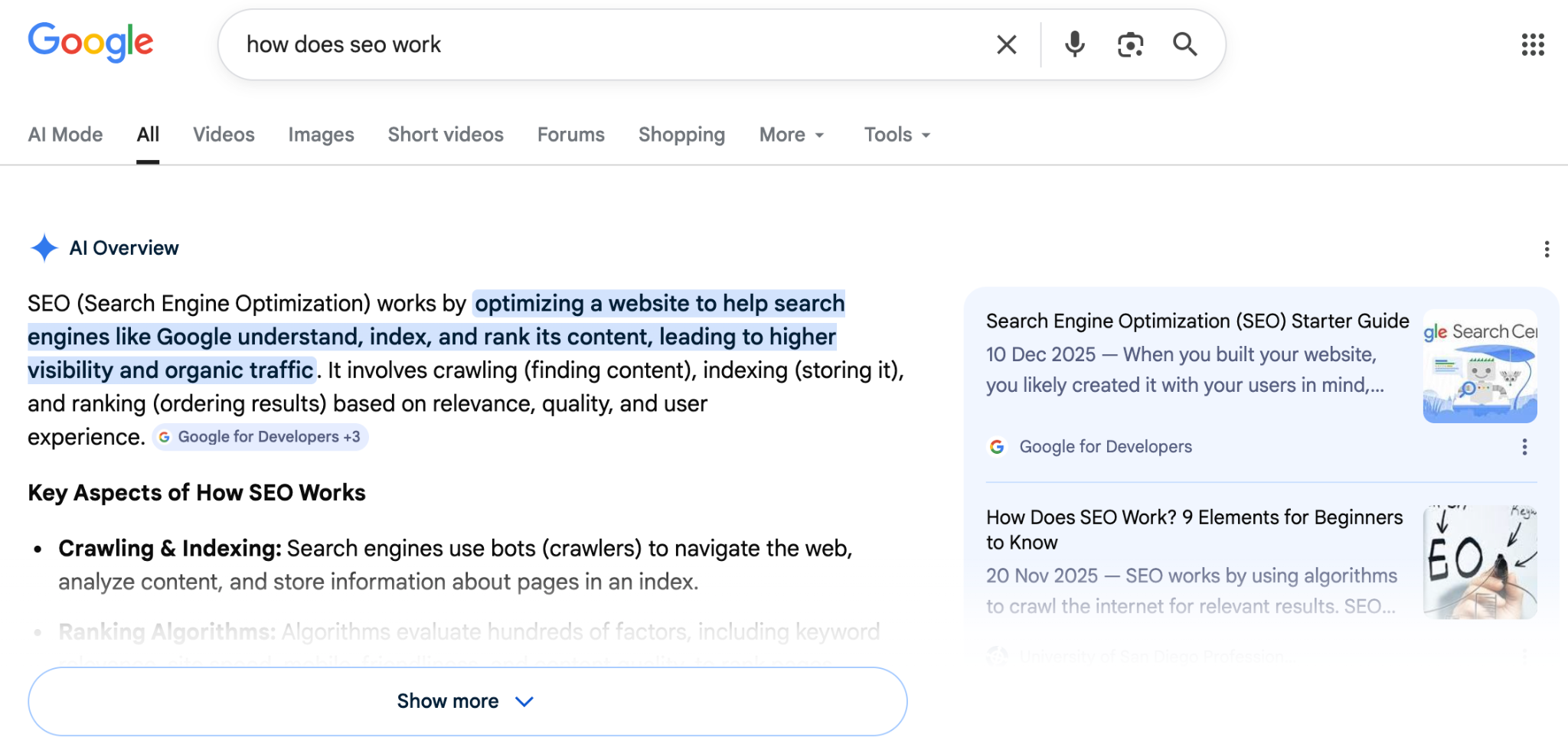Switch to AI Mode tab
The width and height of the screenshot is (1568, 750).
coord(65,135)
